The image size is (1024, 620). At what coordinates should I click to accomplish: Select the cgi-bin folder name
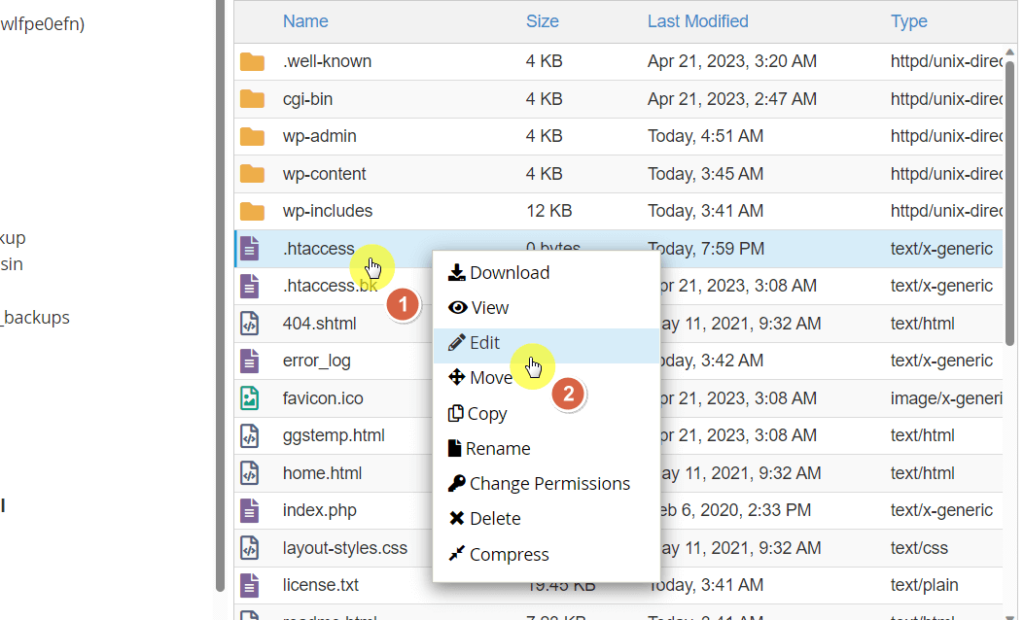[308, 99]
